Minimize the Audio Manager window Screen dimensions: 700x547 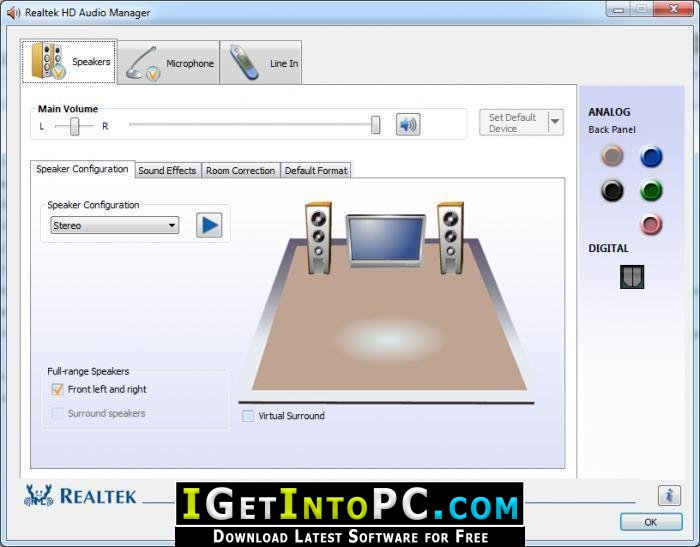pos(618,8)
